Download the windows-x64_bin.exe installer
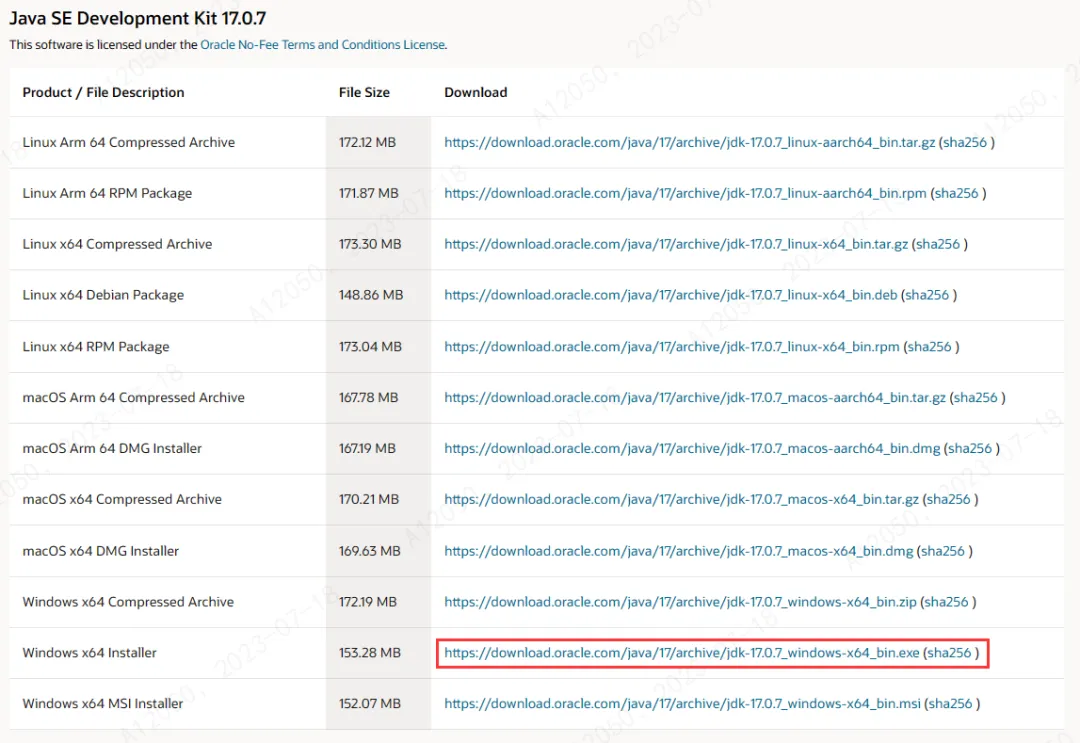 click(682, 653)
